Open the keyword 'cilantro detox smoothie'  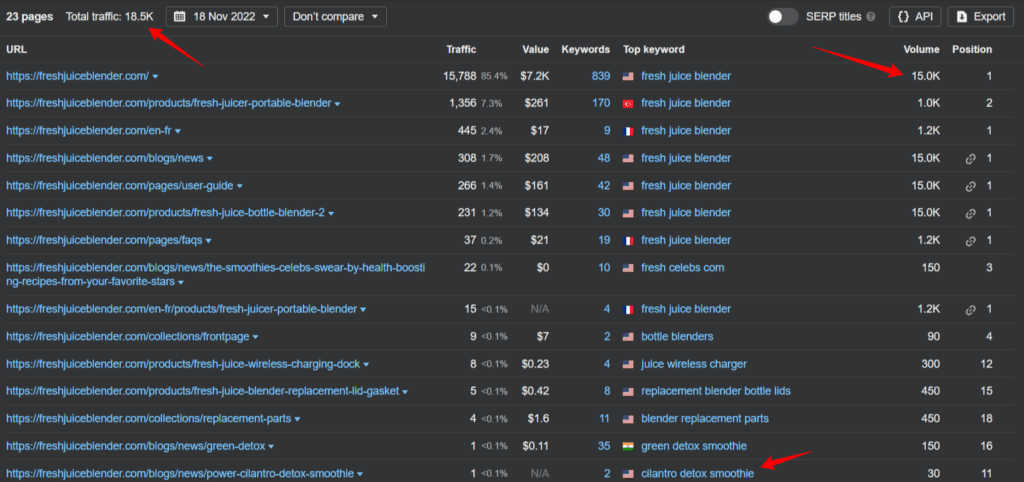pyautogui.click(x=697, y=474)
